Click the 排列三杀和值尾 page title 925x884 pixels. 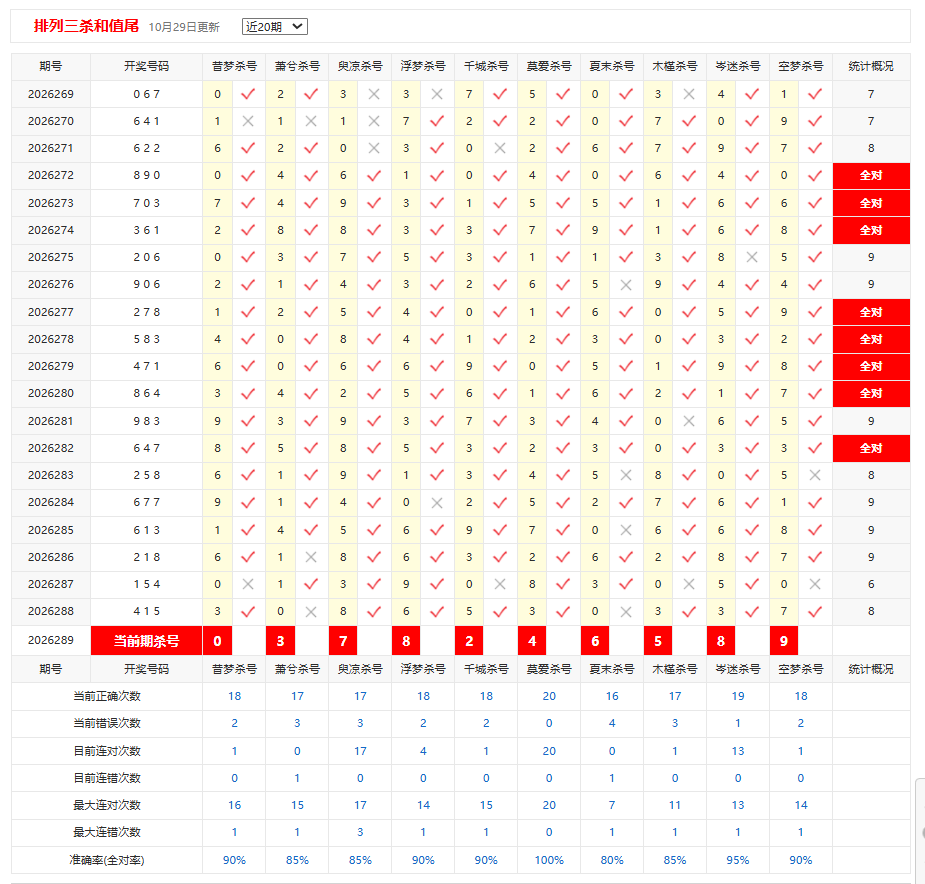coord(86,26)
